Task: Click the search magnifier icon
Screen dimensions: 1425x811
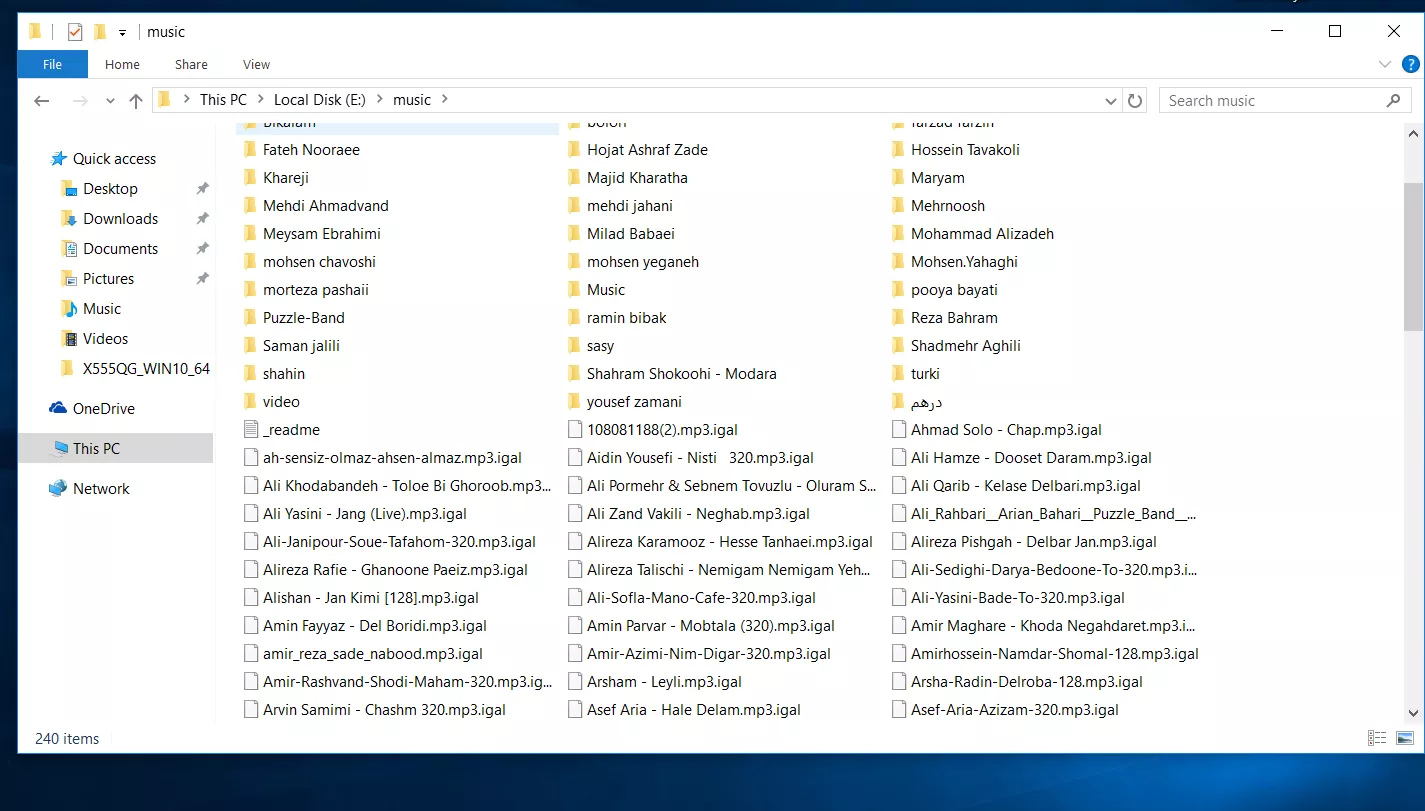Action: pos(1393,101)
